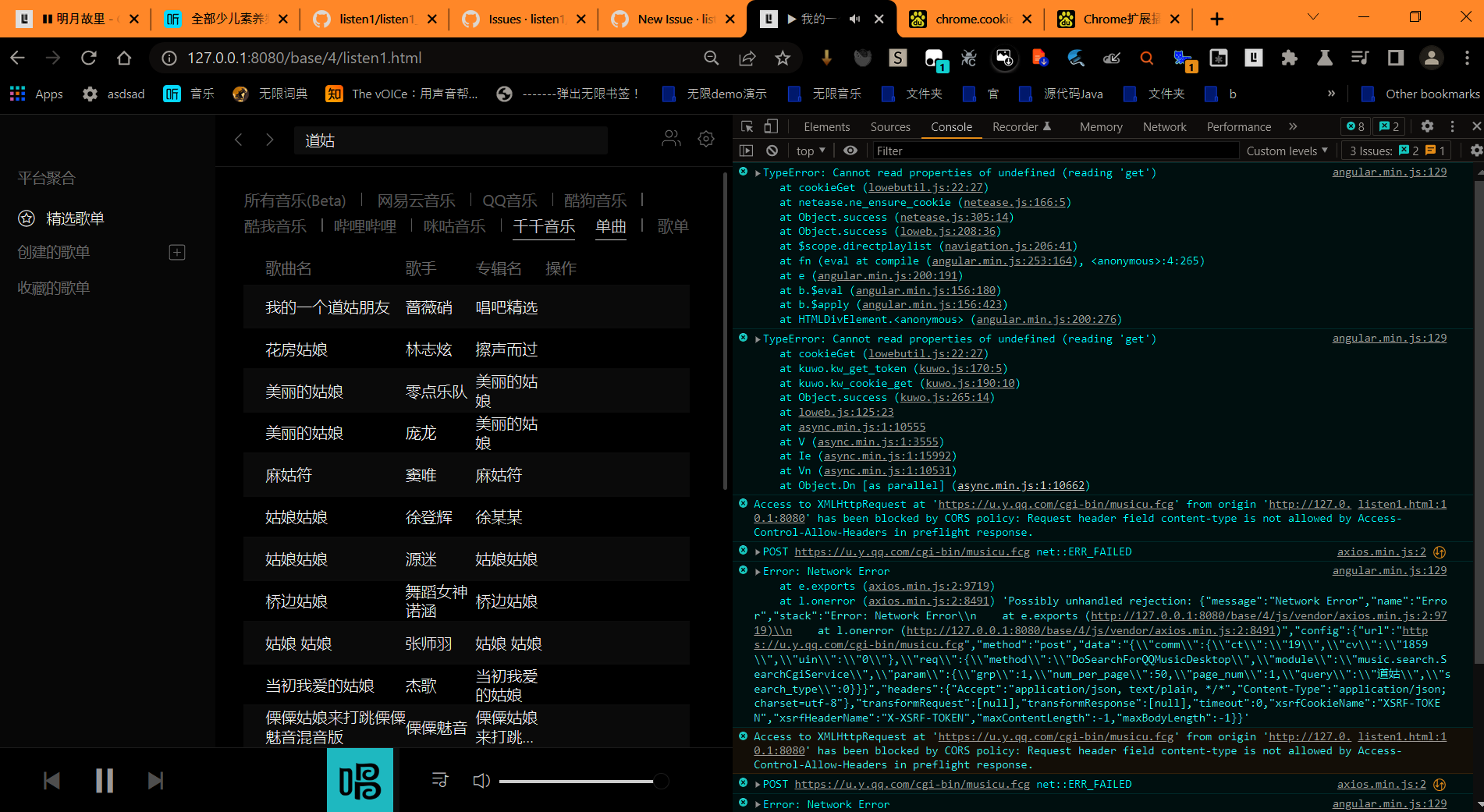Go to browser home page
1484x812 pixels.
(x=124, y=58)
